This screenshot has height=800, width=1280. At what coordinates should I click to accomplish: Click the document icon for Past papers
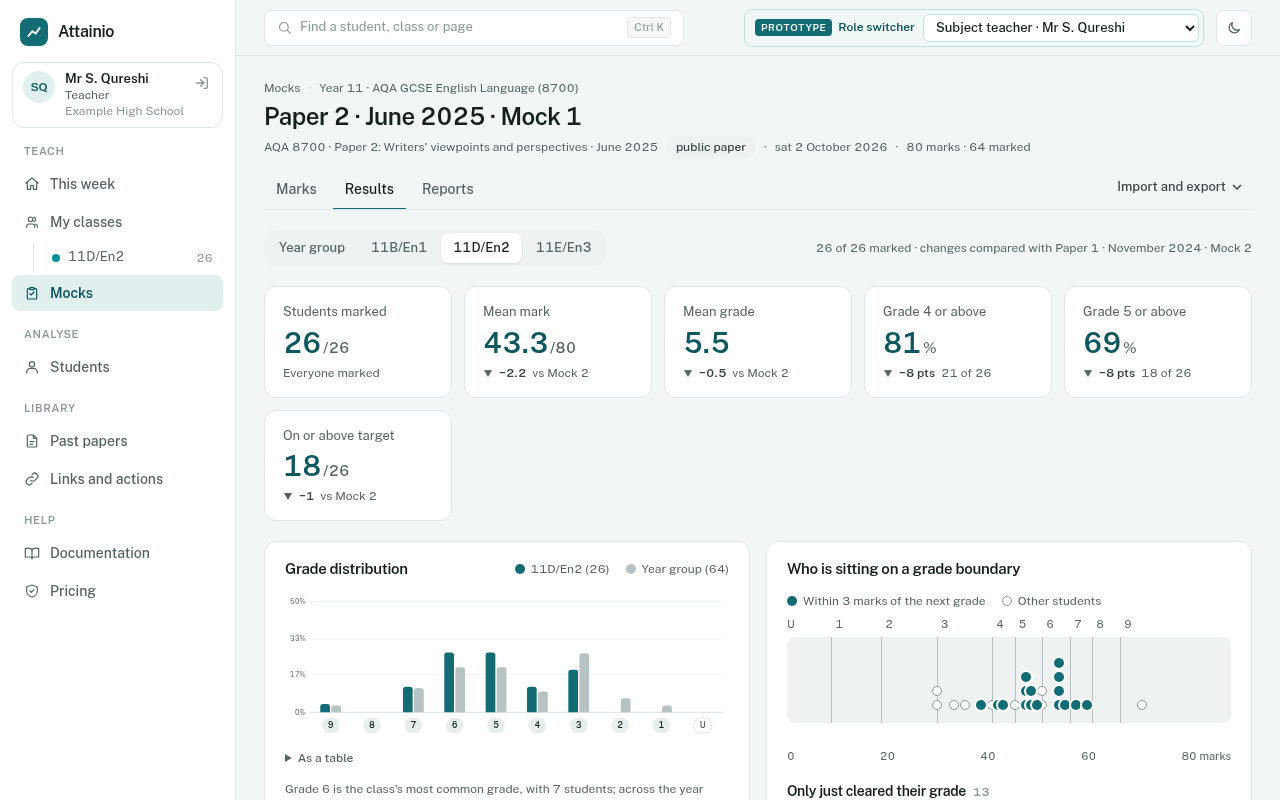pos(32,441)
